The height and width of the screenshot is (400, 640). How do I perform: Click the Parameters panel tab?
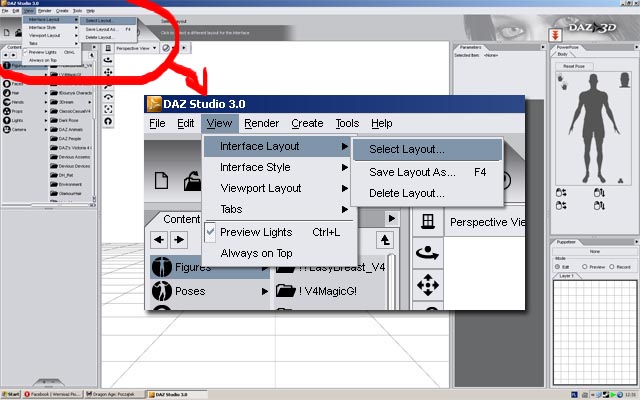[470, 47]
